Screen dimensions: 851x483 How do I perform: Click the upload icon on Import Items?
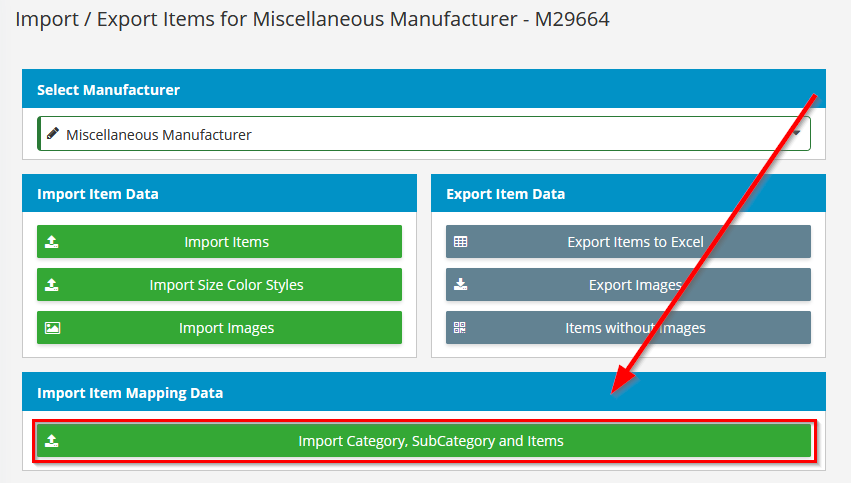(52, 242)
